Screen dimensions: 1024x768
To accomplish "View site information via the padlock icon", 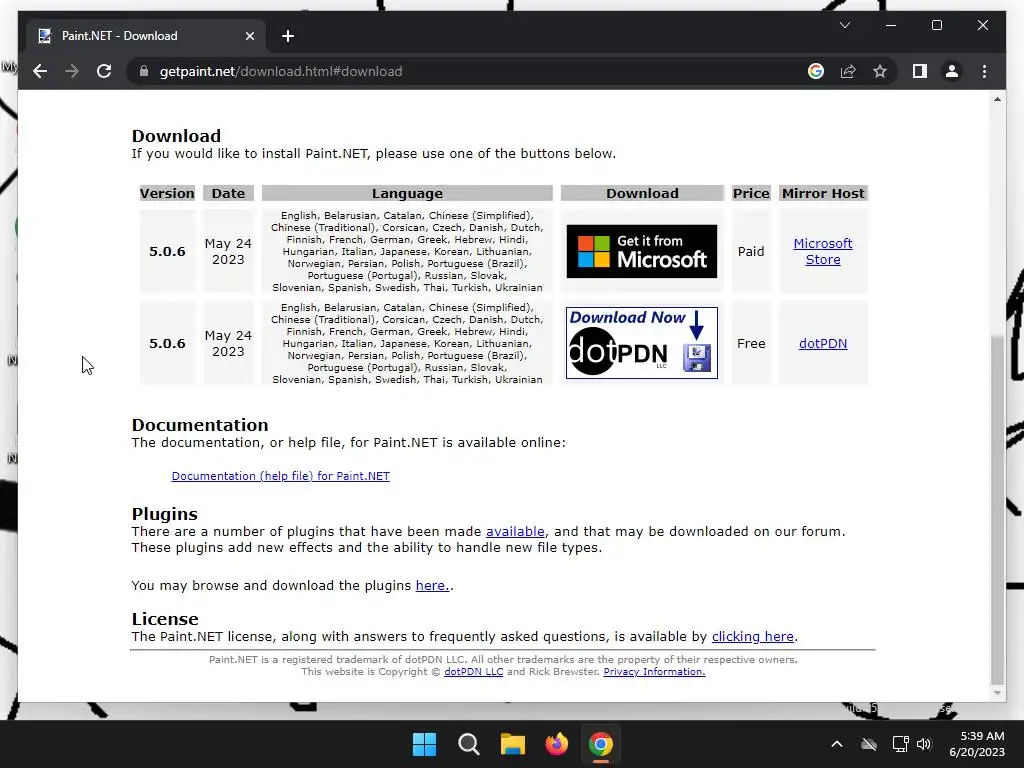I will point(144,71).
